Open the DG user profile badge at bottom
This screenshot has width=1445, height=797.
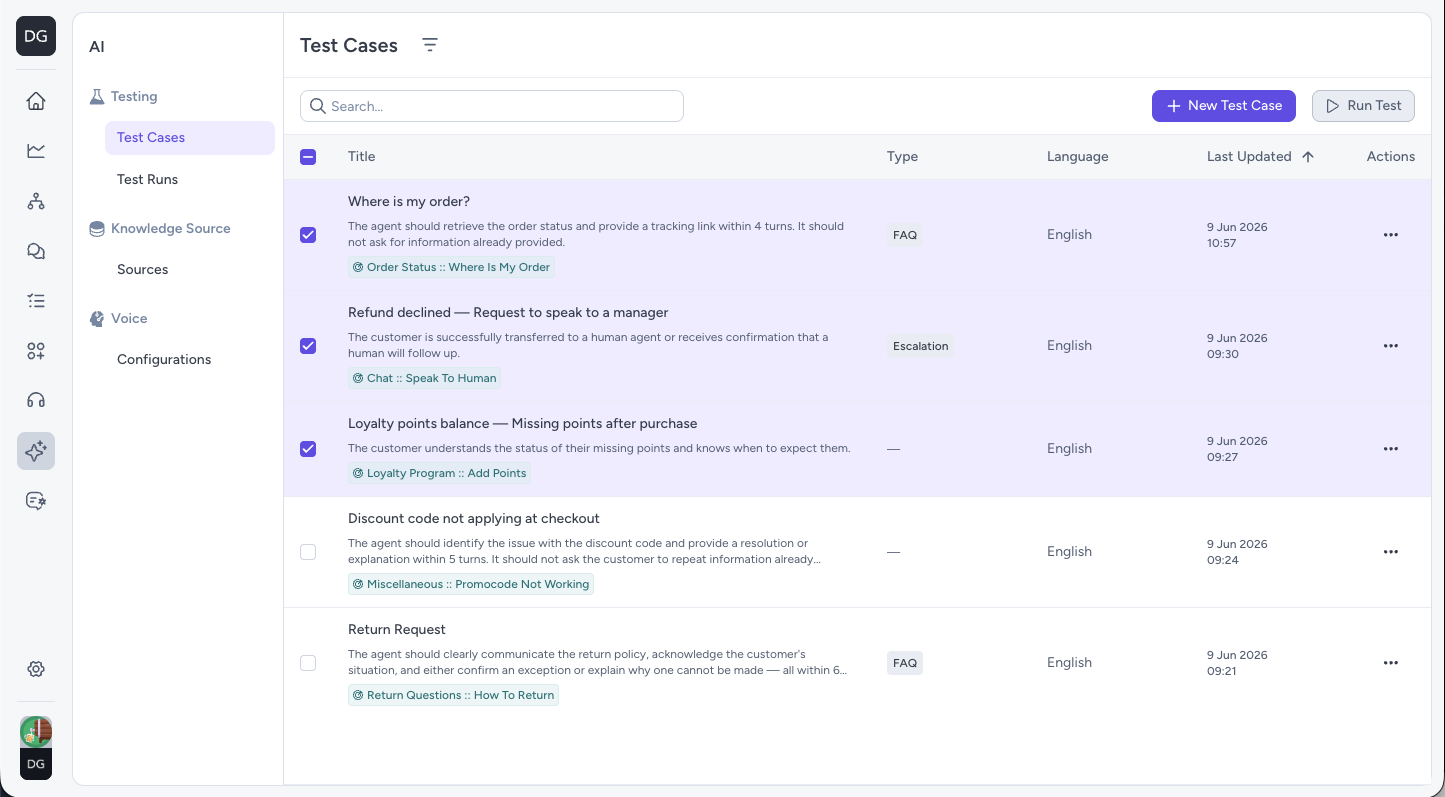click(x=36, y=764)
